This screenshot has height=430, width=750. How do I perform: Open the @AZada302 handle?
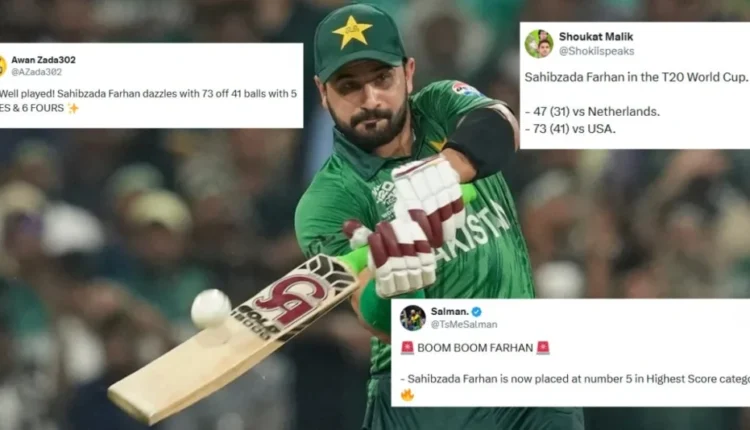click(36, 72)
